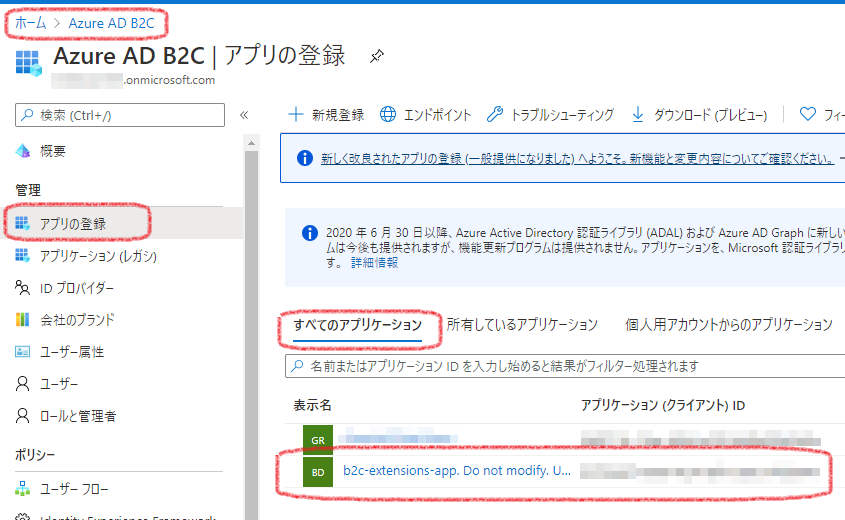Go to ホーム via breadcrumb
The image size is (845, 520).
click(x=30, y=23)
